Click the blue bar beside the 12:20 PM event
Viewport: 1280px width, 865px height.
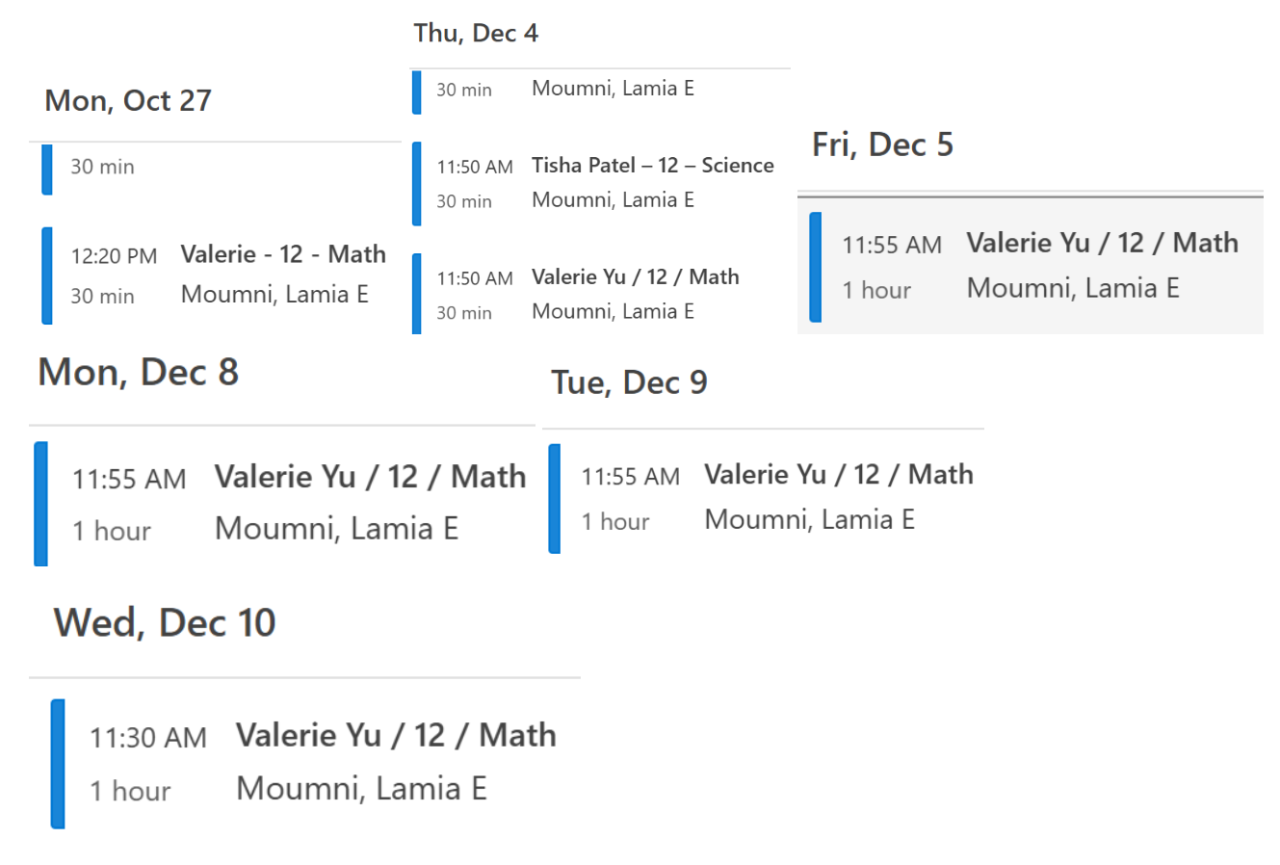pos(47,275)
